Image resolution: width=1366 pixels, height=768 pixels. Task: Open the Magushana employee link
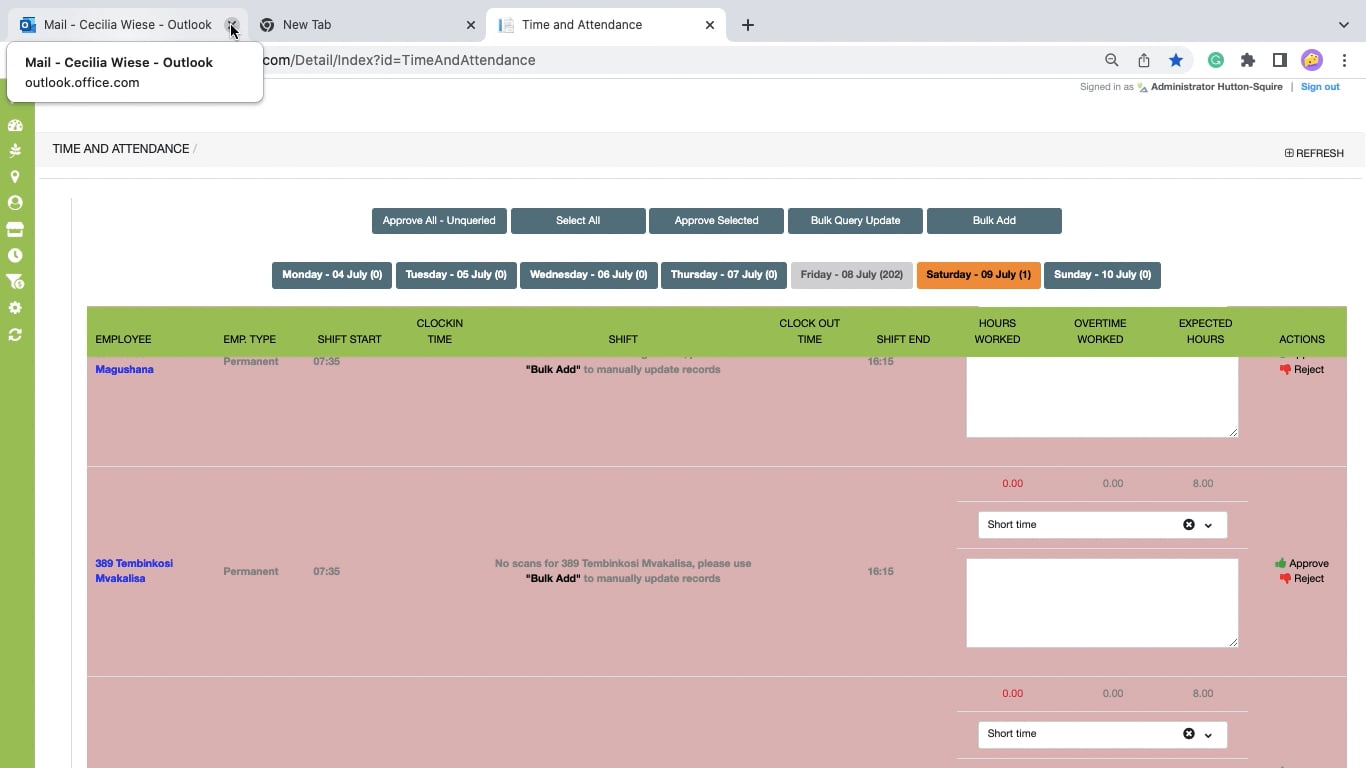124,369
